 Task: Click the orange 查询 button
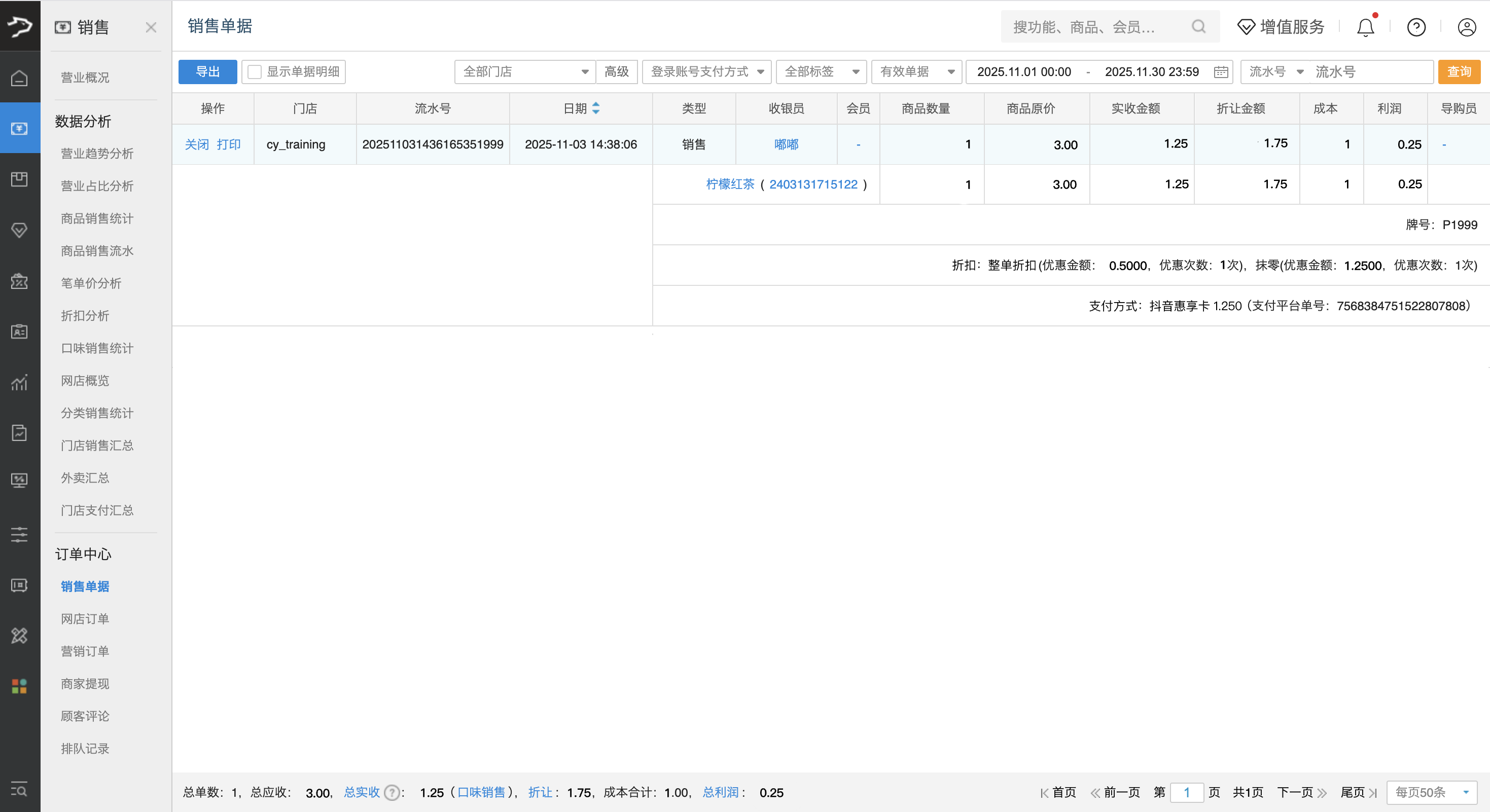tap(1458, 71)
